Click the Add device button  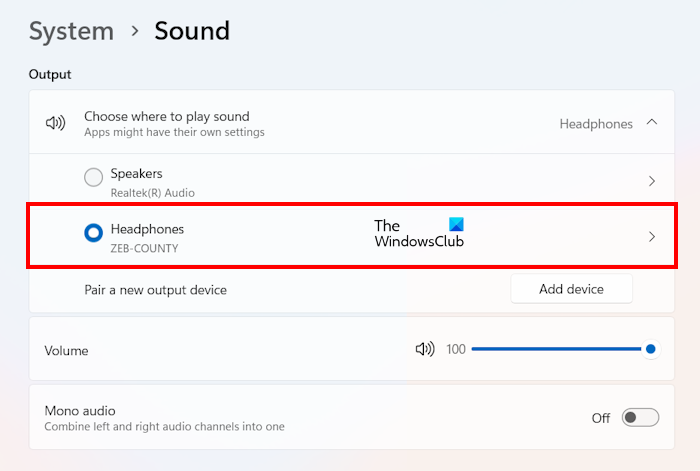coord(571,289)
